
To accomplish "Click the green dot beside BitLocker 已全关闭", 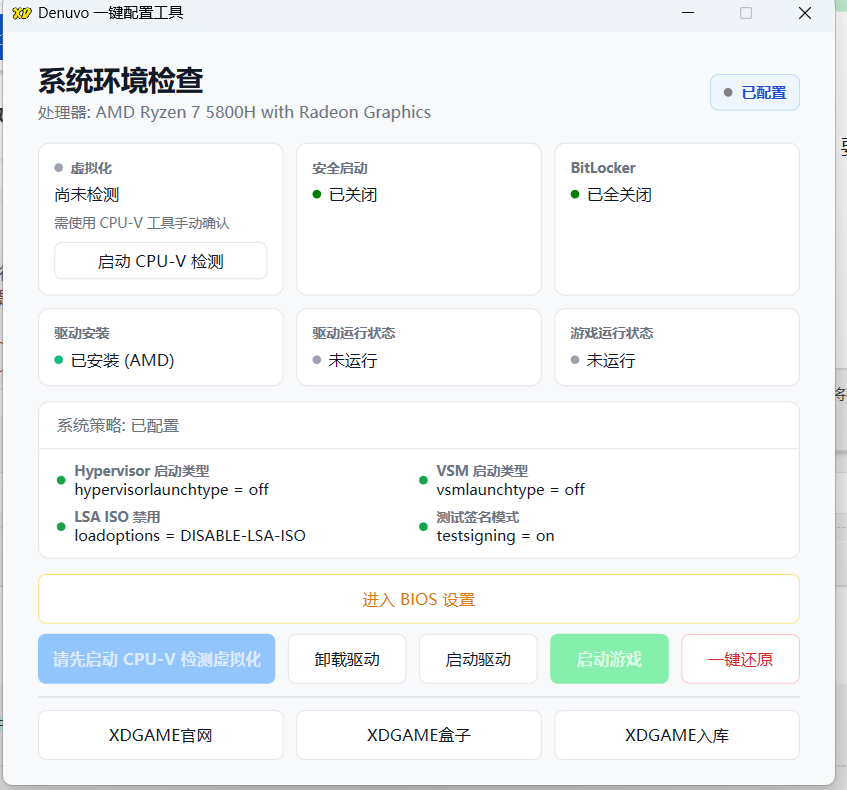I will pyautogui.click(x=575, y=194).
